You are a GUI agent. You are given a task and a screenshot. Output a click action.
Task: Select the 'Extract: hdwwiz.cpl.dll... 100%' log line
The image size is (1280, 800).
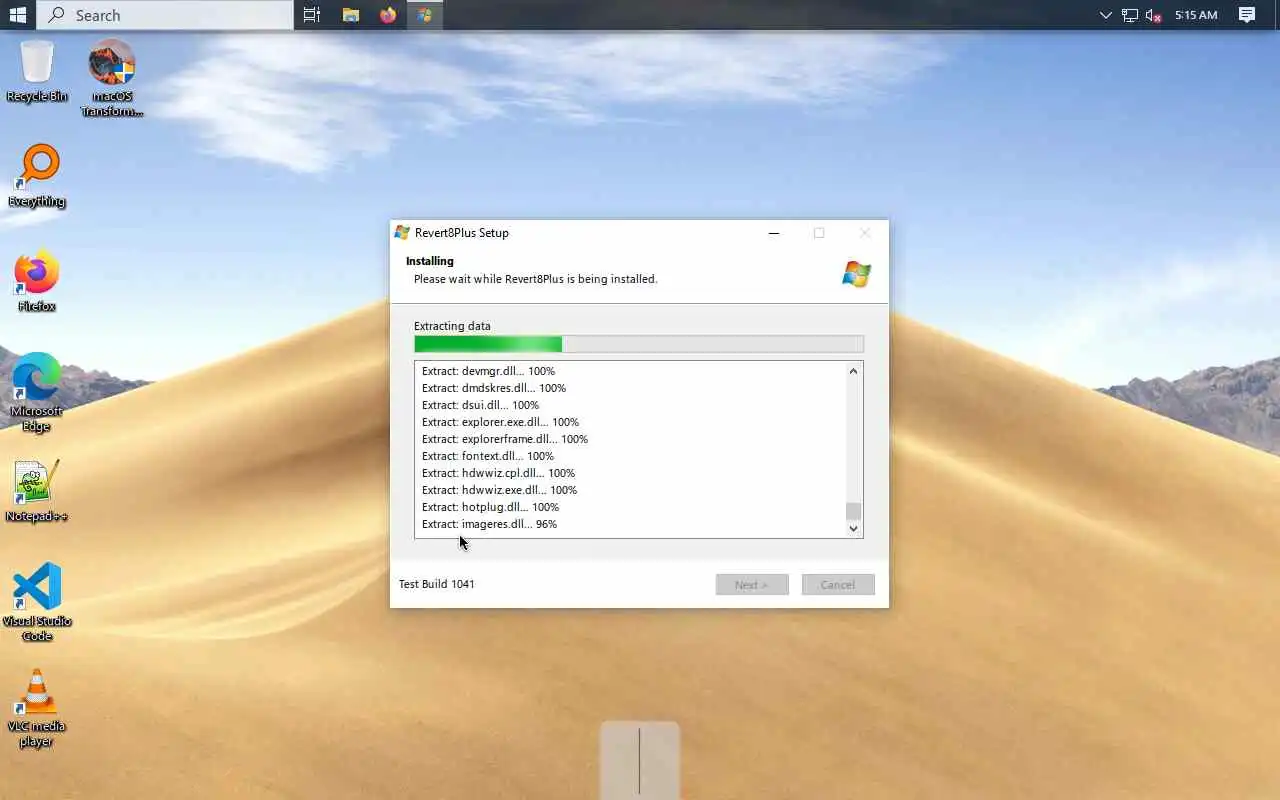coord(498,473)
